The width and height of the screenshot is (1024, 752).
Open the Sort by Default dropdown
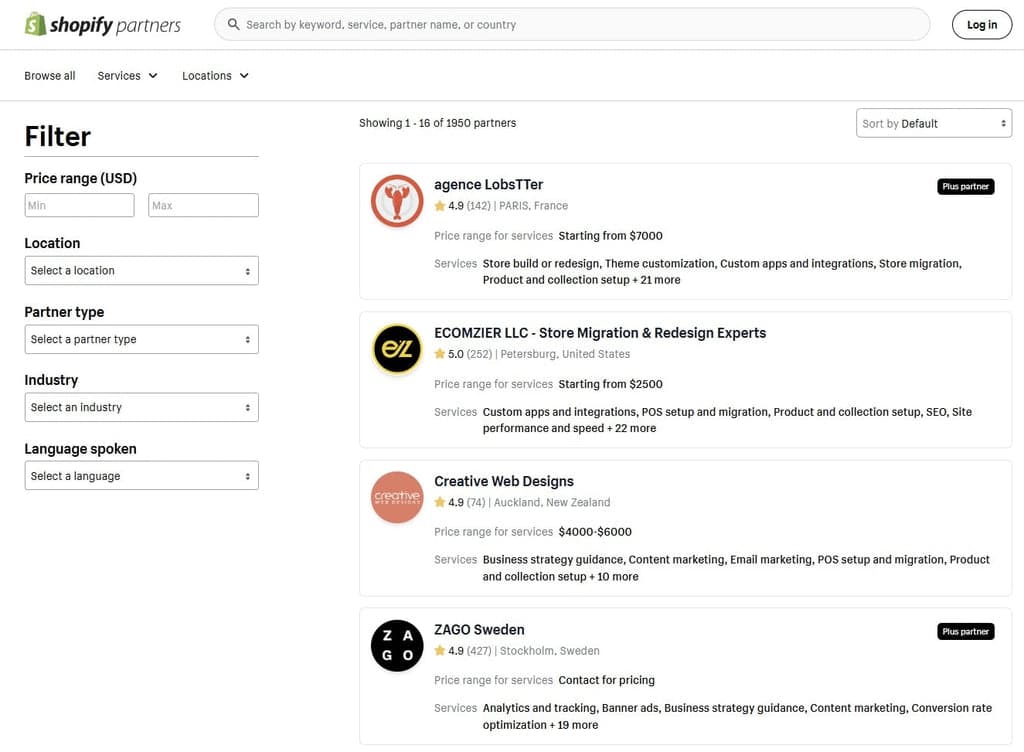[x=934, y=123]
